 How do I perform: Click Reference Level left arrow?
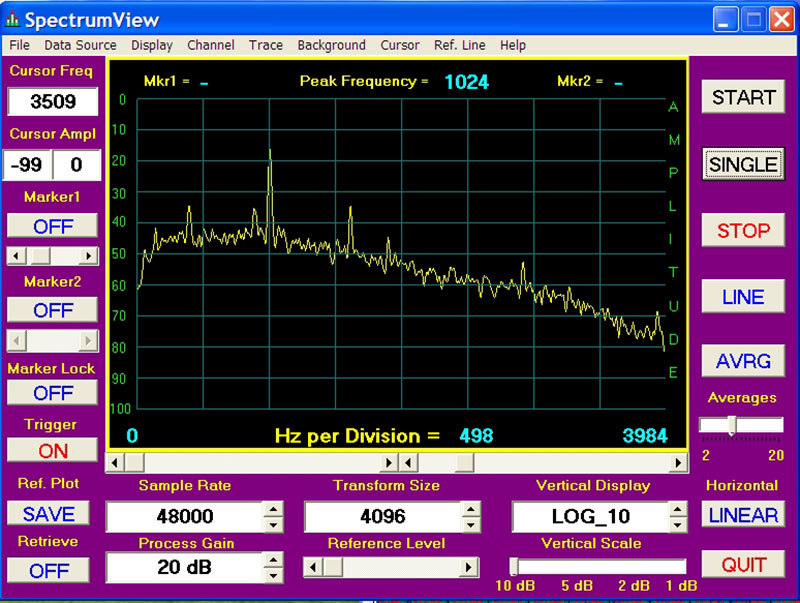point(313,567)
